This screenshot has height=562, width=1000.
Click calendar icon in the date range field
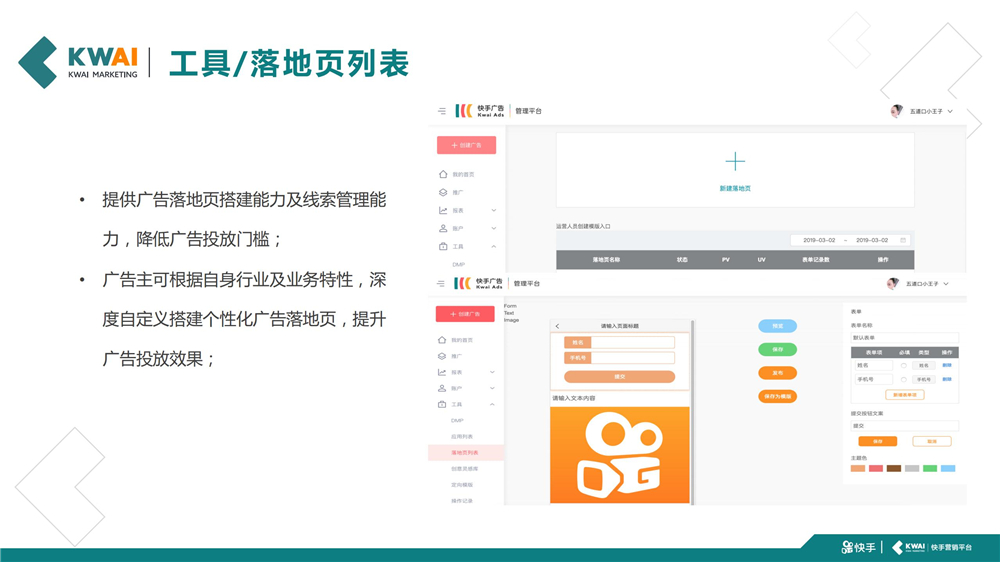[903, 240]
